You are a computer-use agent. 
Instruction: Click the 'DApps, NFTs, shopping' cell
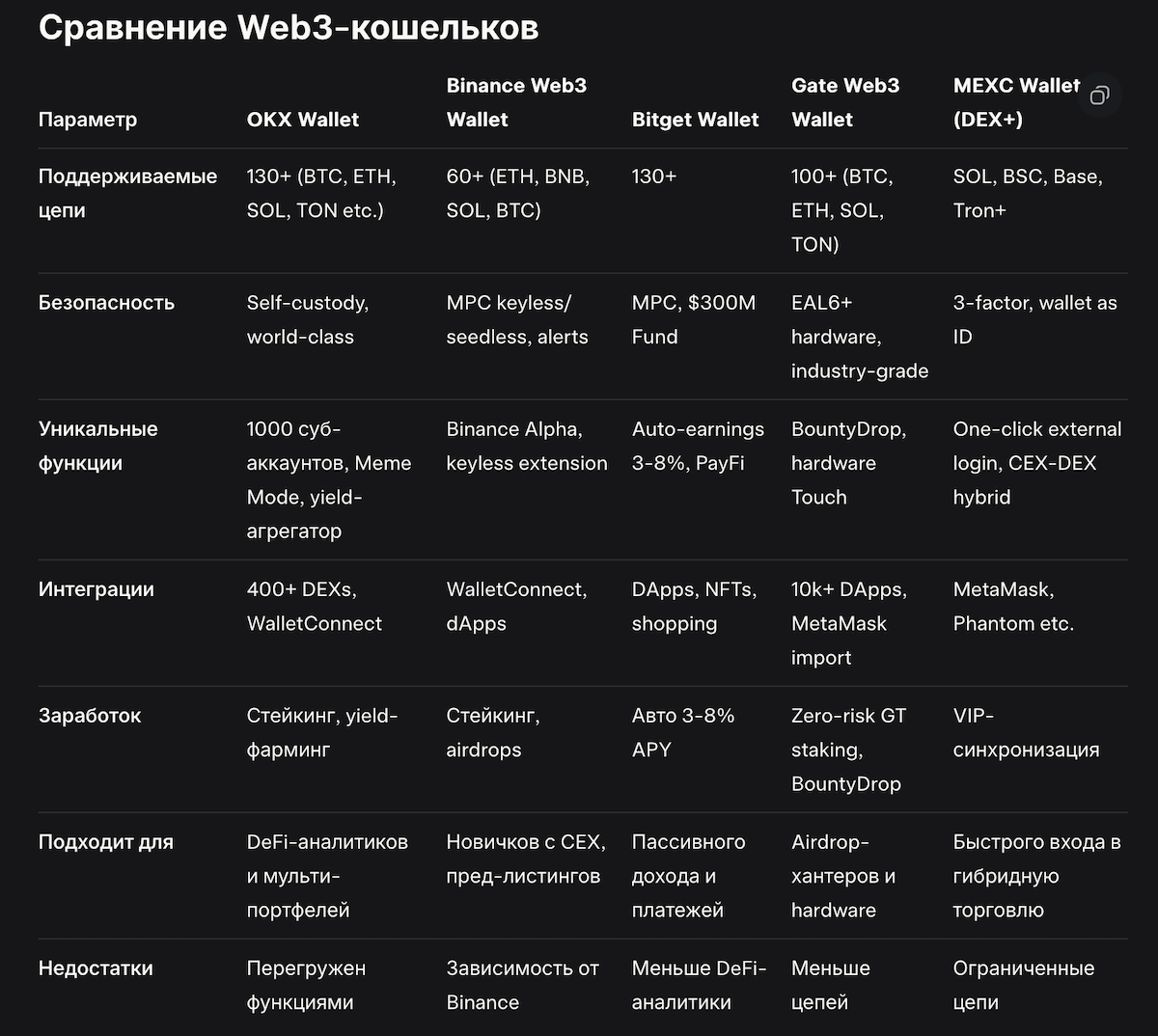[695, 606]
